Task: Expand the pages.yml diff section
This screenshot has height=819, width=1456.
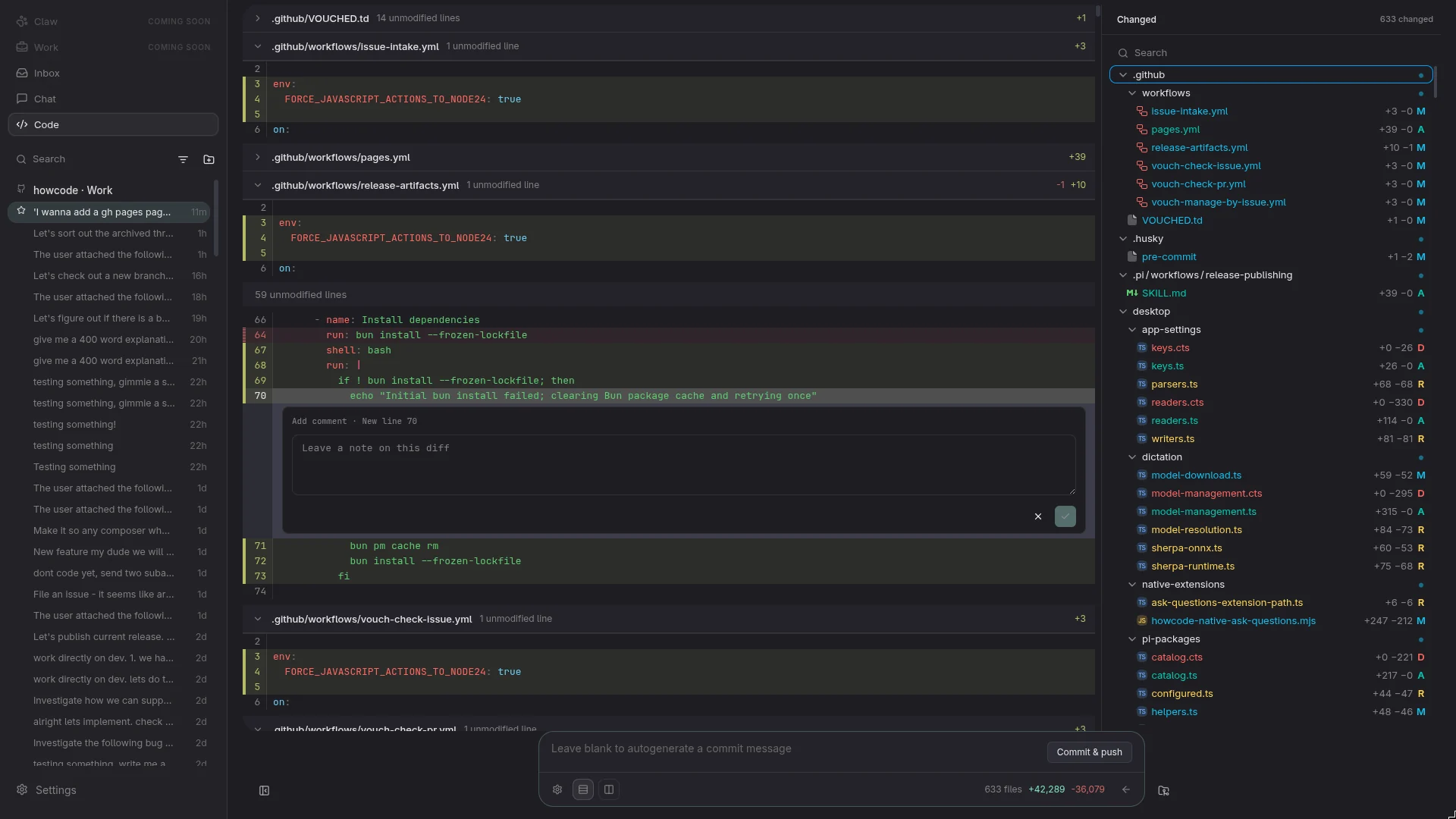Action: click(x=257, y=158)
